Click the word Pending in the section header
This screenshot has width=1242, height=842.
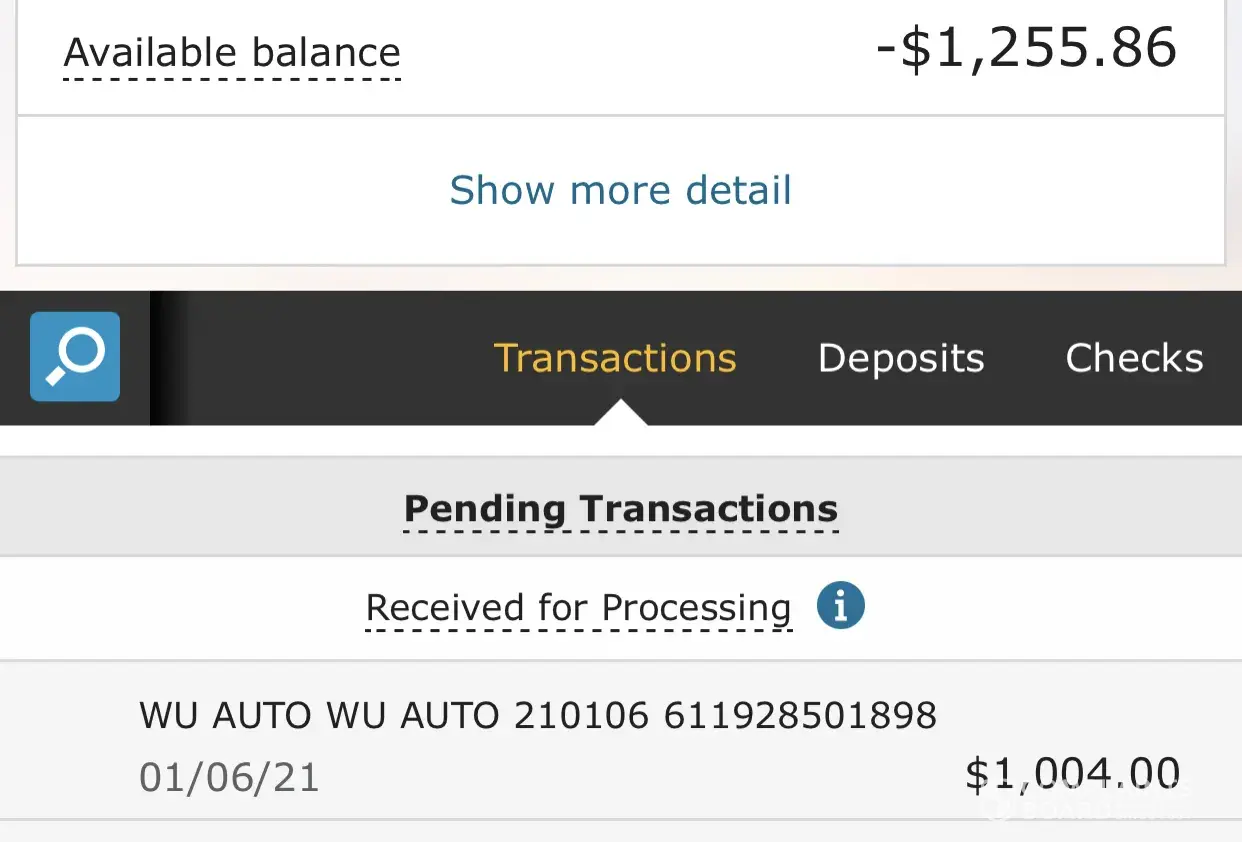point(485,509)
